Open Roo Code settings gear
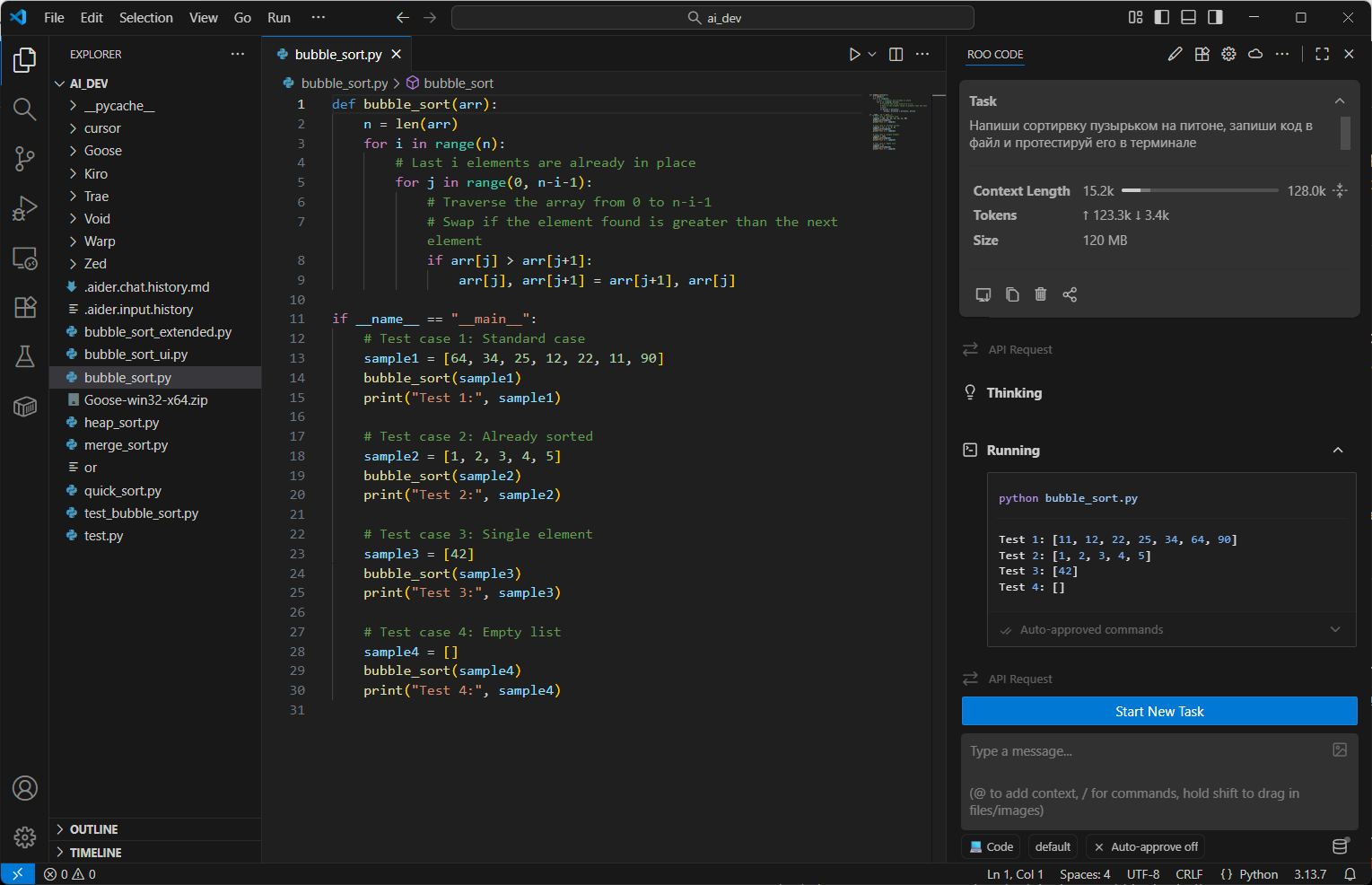Image resolution: width=1372 pixels, height=885 pixels. click(1228, 55)
